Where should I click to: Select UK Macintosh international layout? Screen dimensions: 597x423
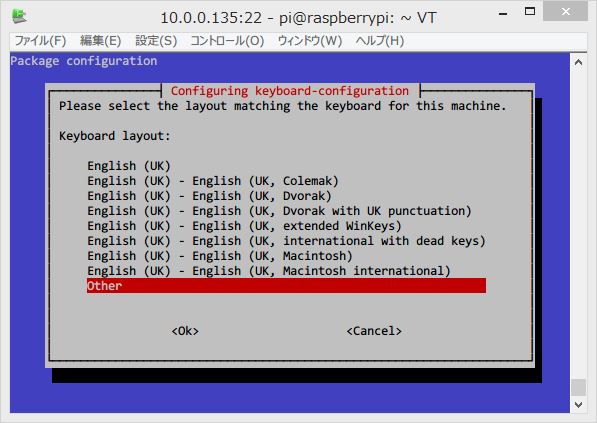click(269, 271)
